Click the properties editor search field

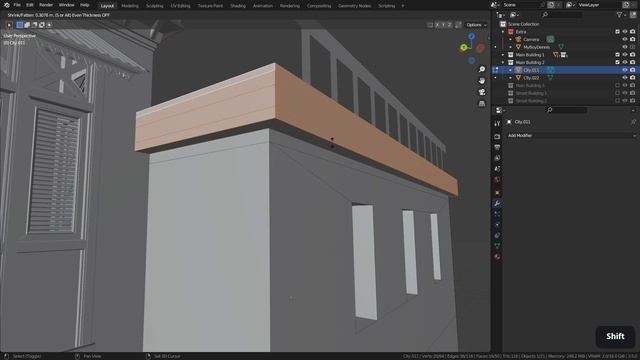[567, 110]
